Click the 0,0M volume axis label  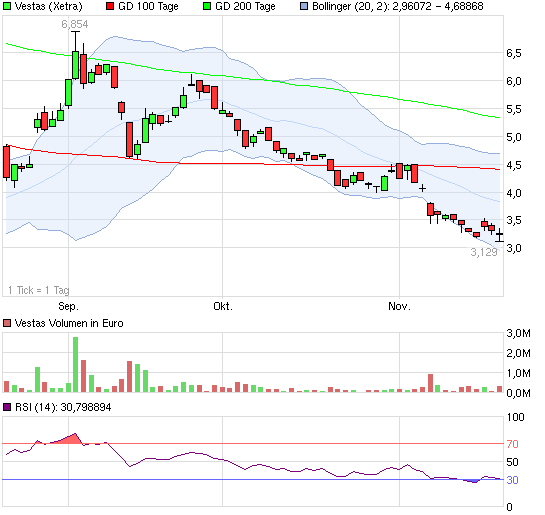(518, 393)
